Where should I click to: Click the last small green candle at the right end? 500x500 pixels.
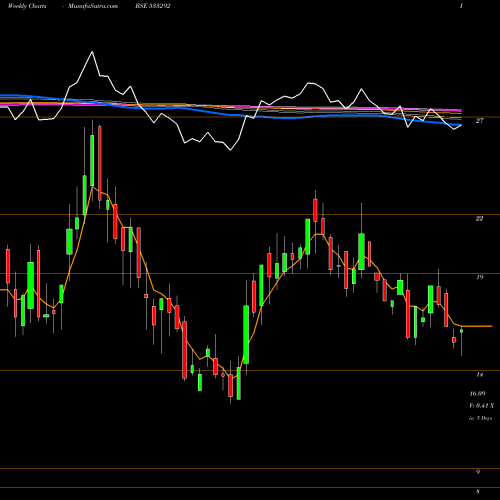point(462,331)
